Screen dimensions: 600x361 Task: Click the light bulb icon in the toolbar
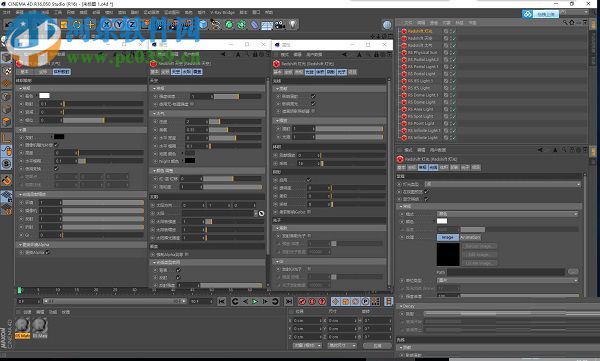[293, 25]
